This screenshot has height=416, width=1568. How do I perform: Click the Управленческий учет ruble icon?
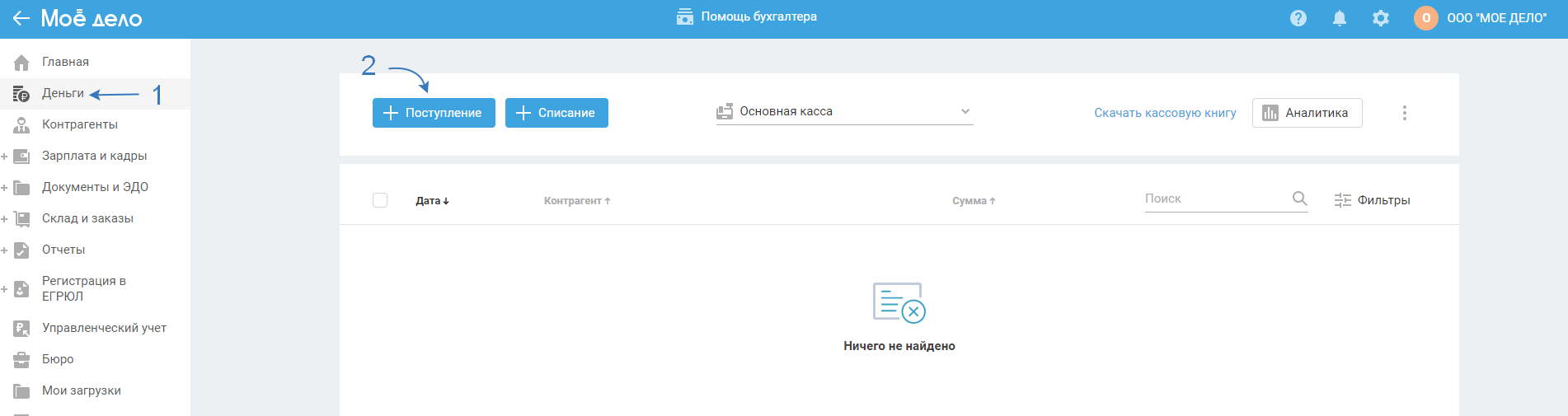pos(21,329)
